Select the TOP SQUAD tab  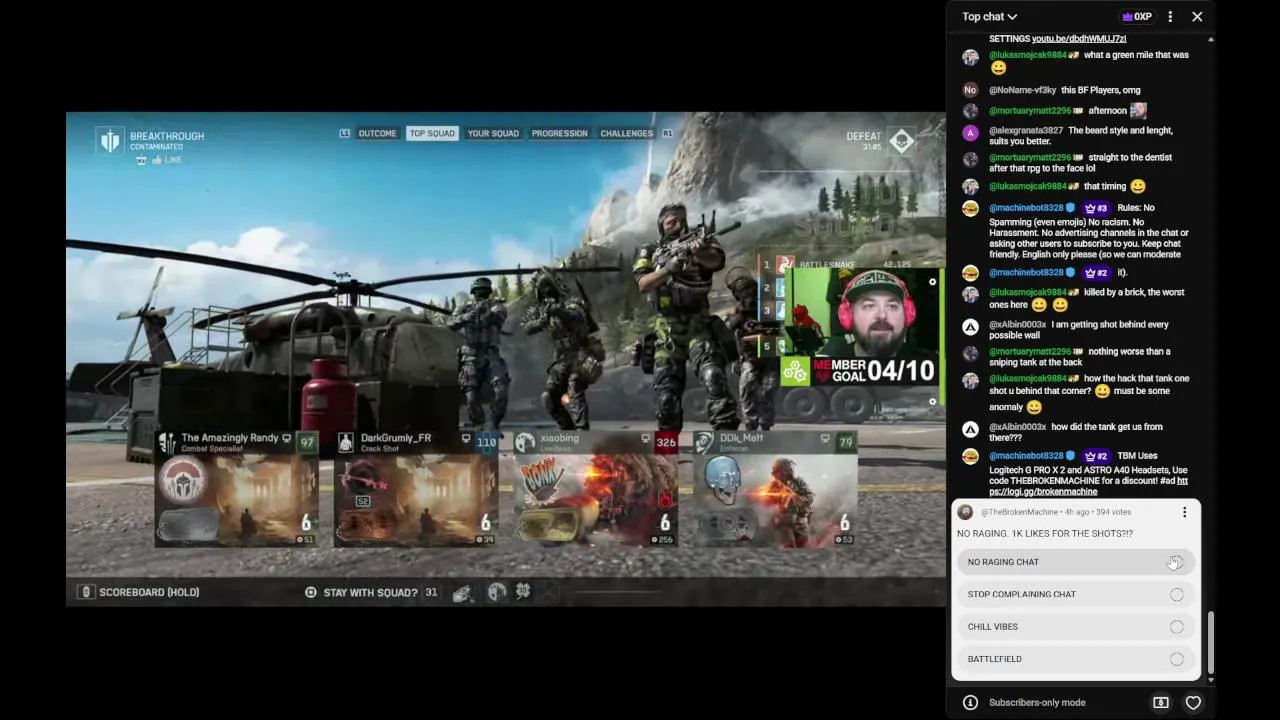[432, 133]
